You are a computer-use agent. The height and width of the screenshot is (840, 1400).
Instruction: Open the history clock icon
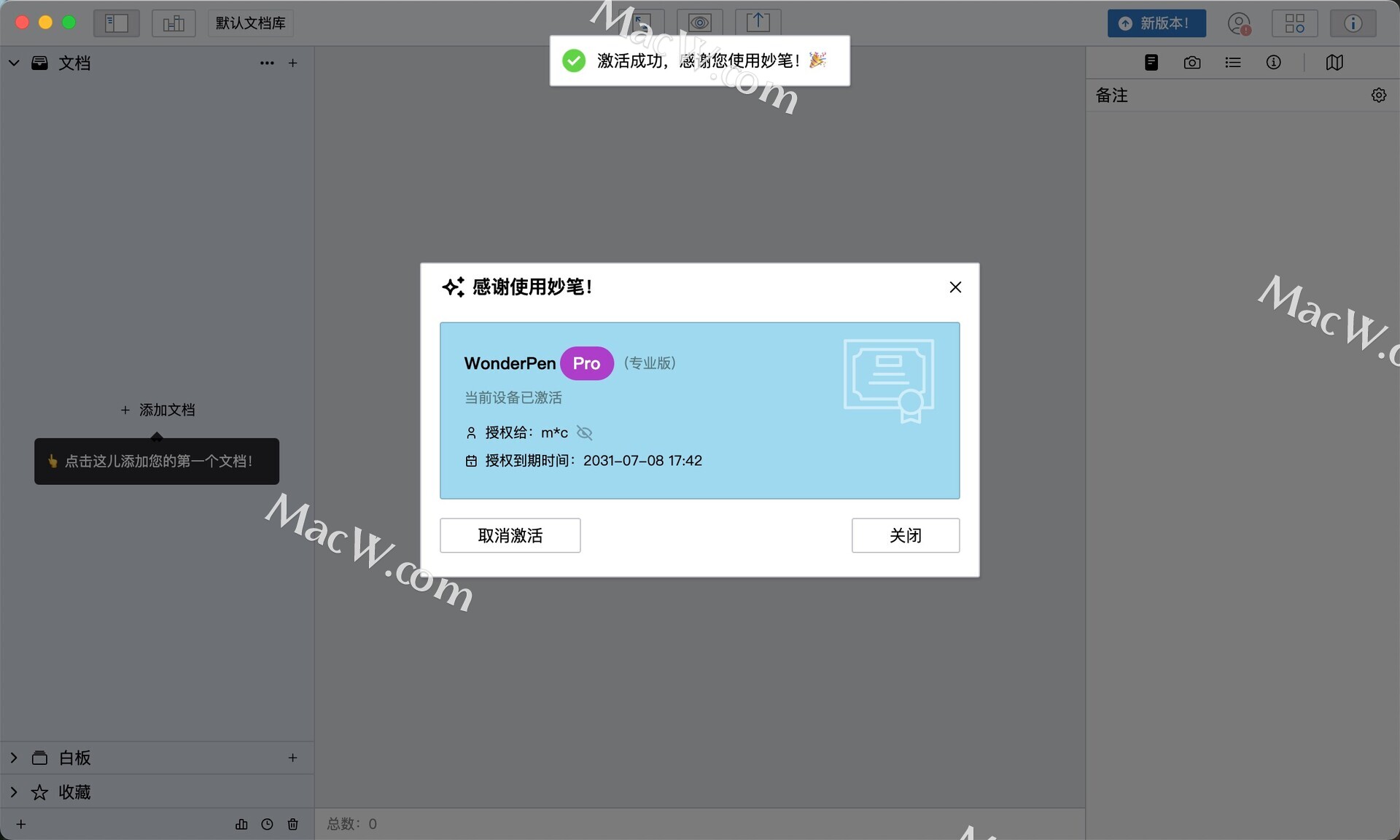(x=267, y=824)
